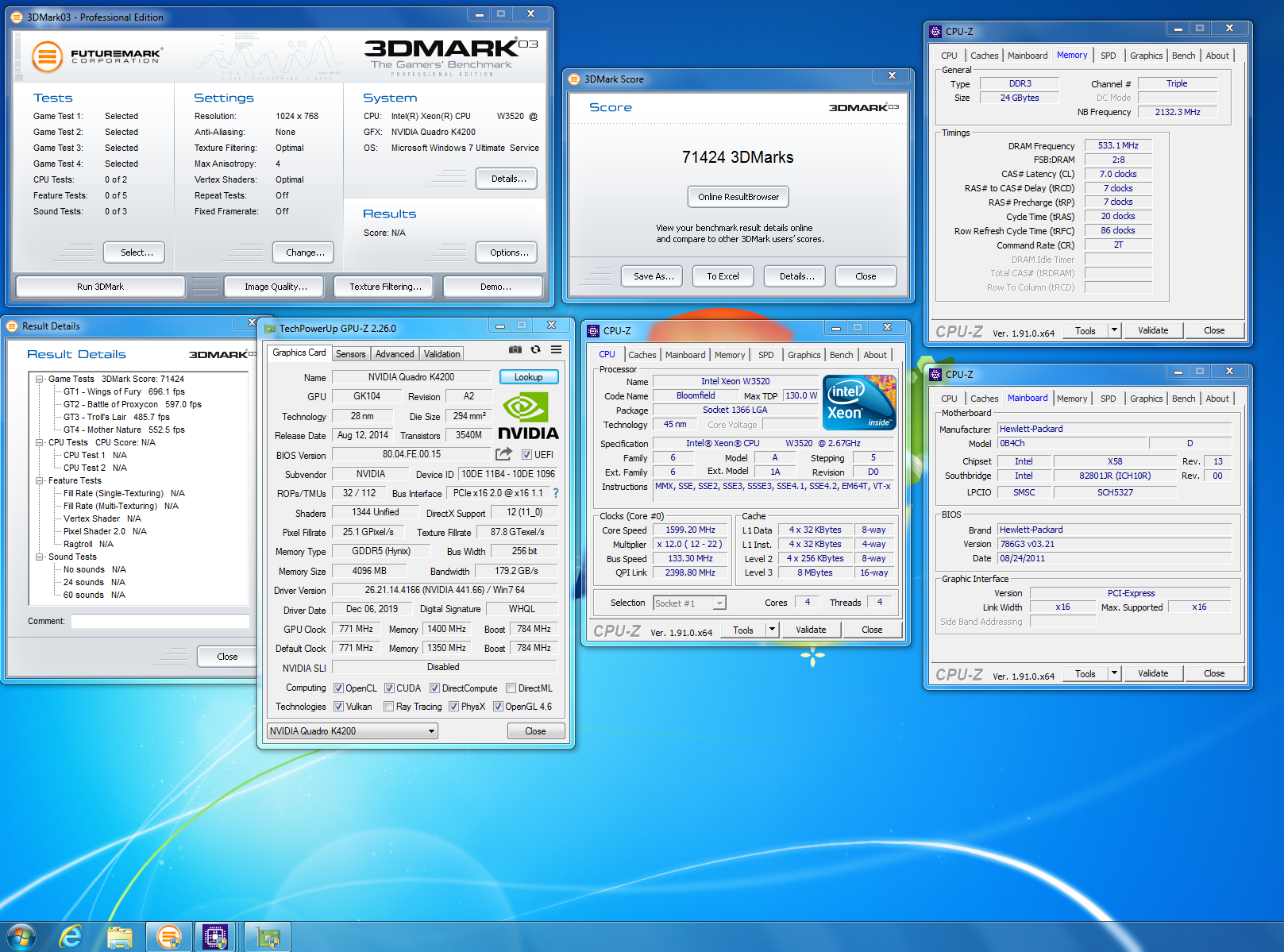Toggle the OpenGL 4.6 checkbox
The width and height of the screenshot is (1284, 952).
499,707
